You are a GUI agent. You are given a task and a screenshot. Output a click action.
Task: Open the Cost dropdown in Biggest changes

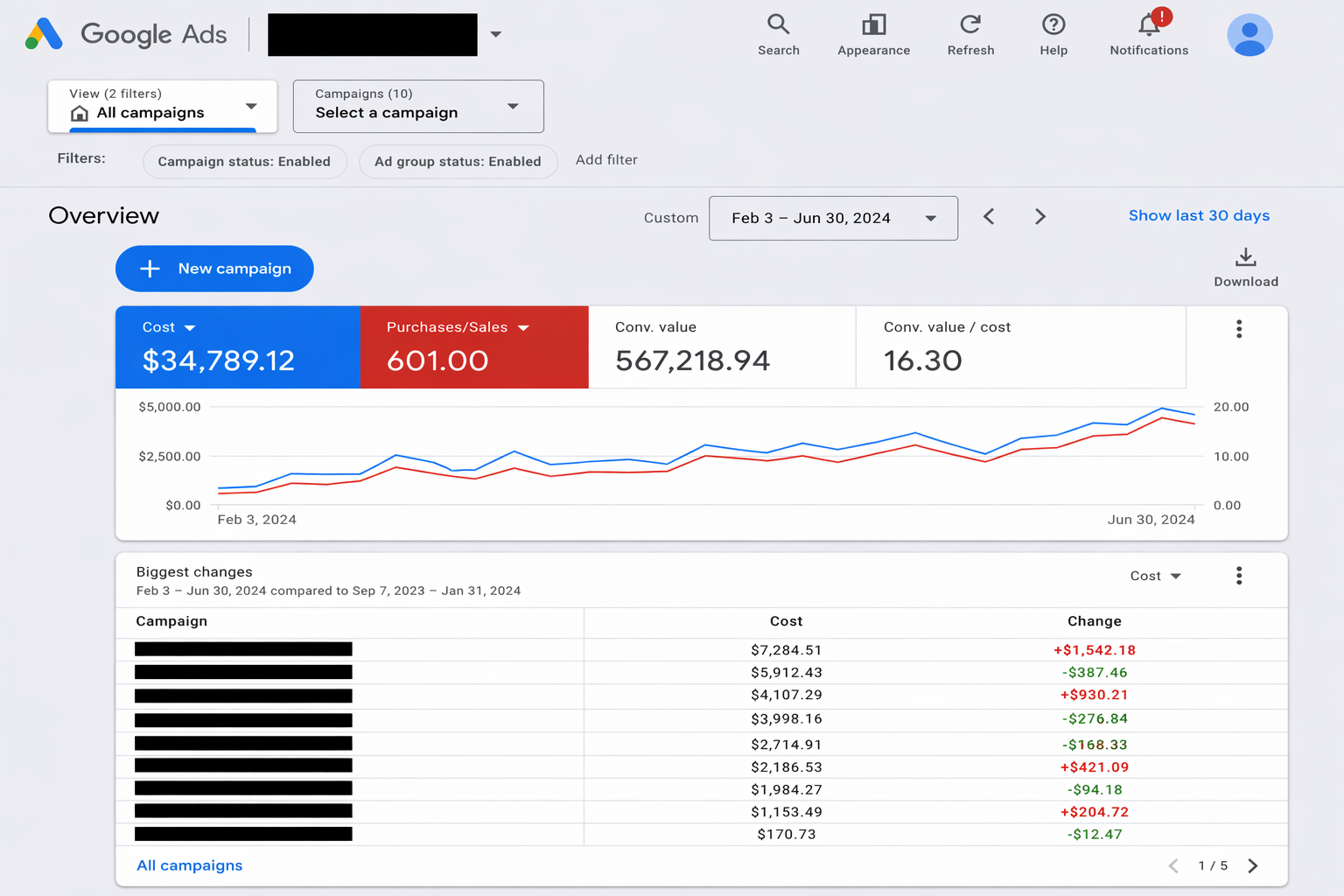point(1155,576)
